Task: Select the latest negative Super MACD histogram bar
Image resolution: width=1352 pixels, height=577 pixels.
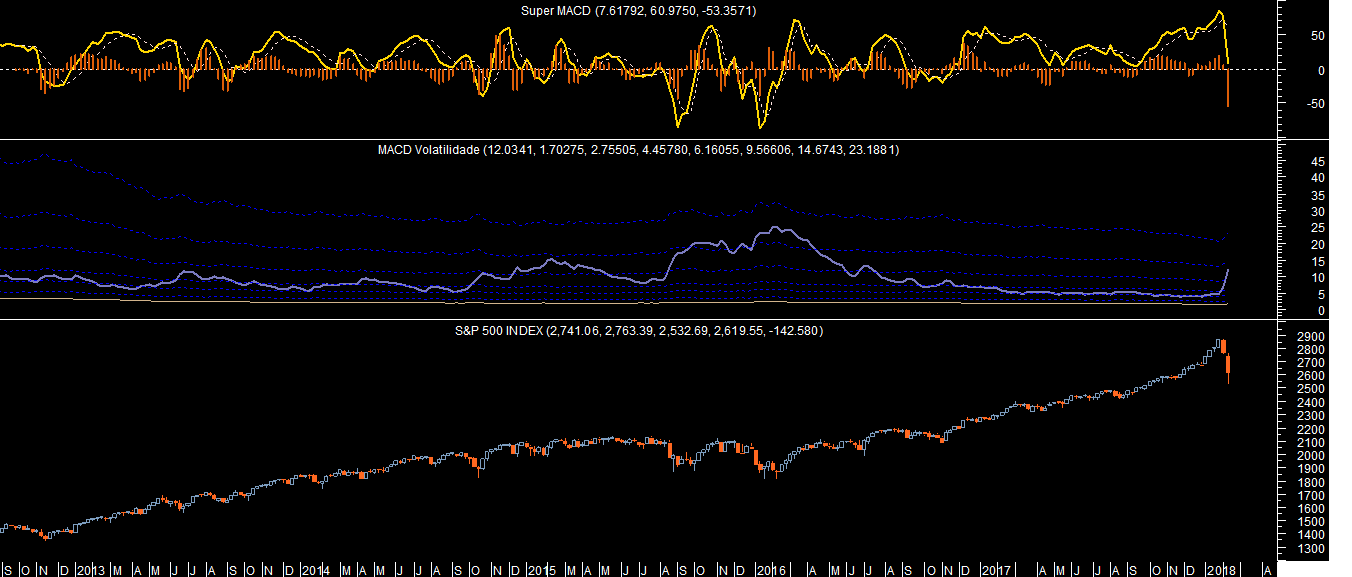Action: pos(1228,88)
